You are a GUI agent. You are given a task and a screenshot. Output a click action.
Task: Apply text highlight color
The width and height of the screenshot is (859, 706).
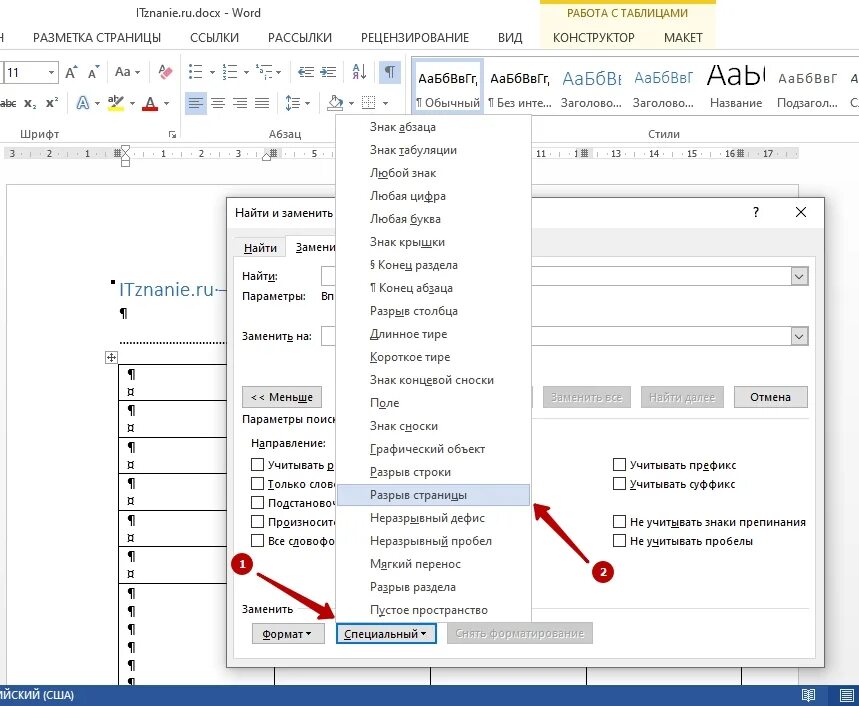pos(116,103)
